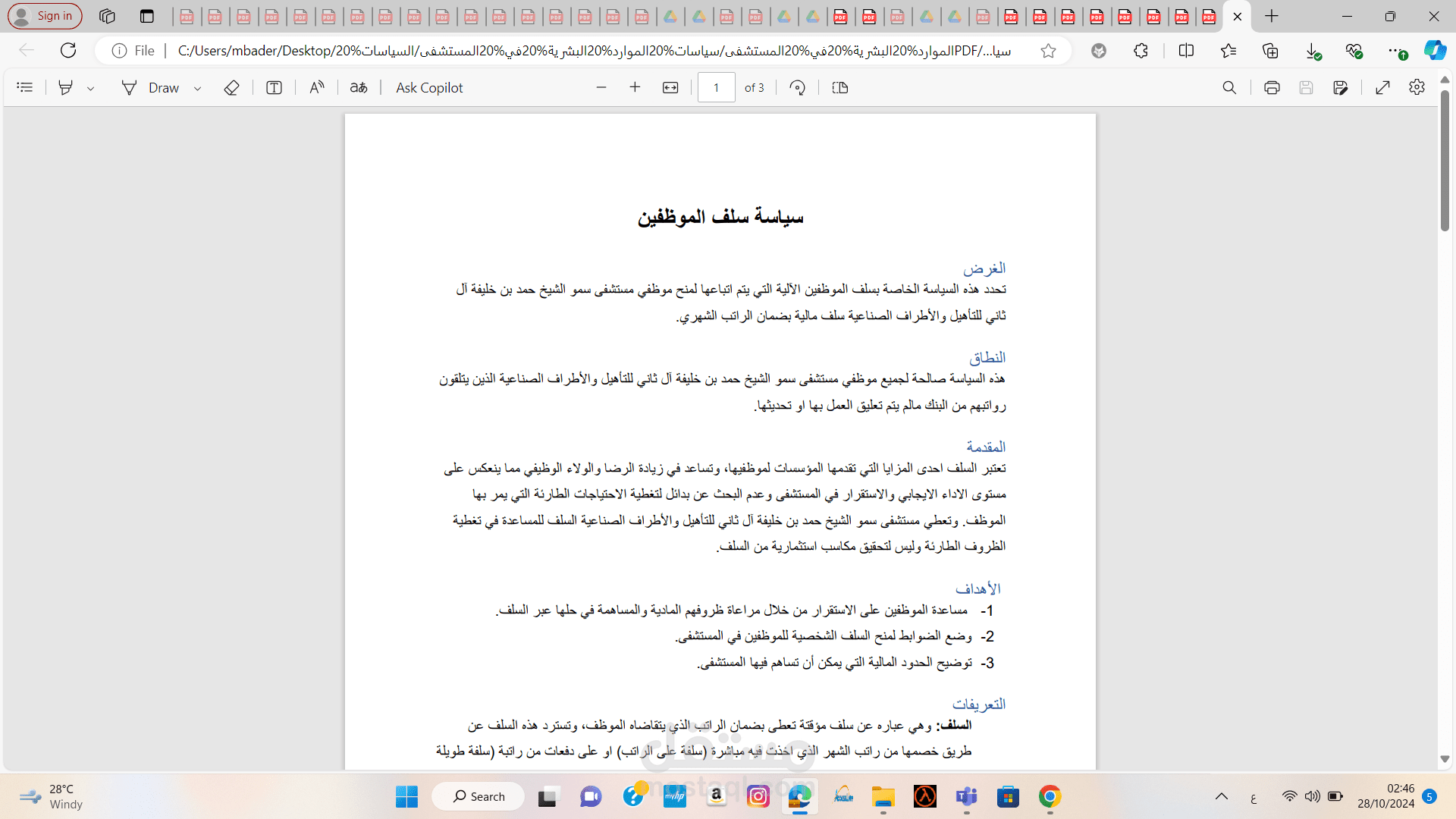Viewport: 1456px width, 819px height.
Task: Open a new browser tab
Action: 1272,16
